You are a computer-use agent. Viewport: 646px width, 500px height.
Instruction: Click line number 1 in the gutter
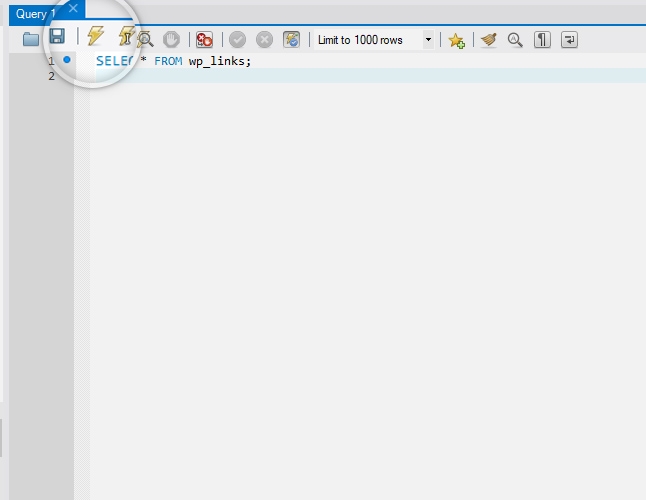click(51, 62)
